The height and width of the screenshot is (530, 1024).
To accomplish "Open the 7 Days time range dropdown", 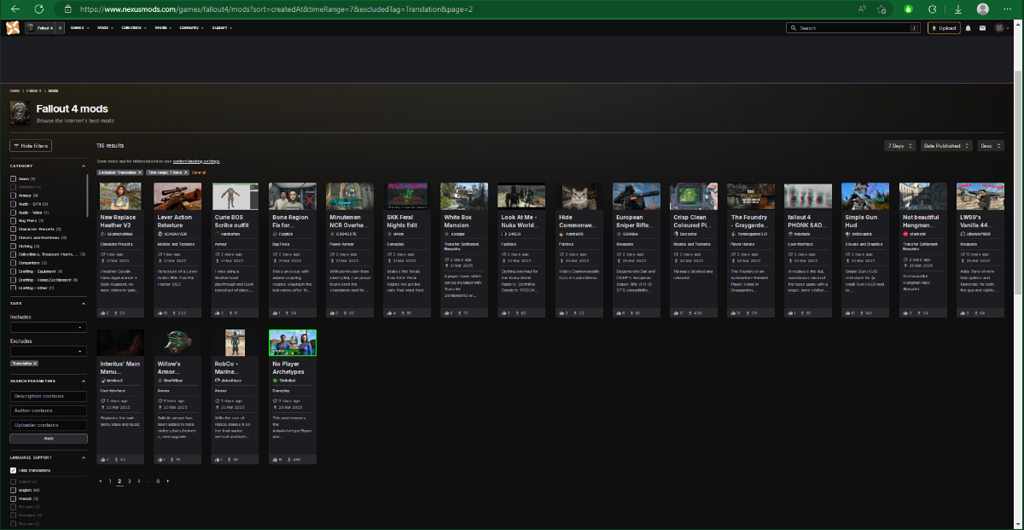I will pyautogui.click(x=900, y=146).
